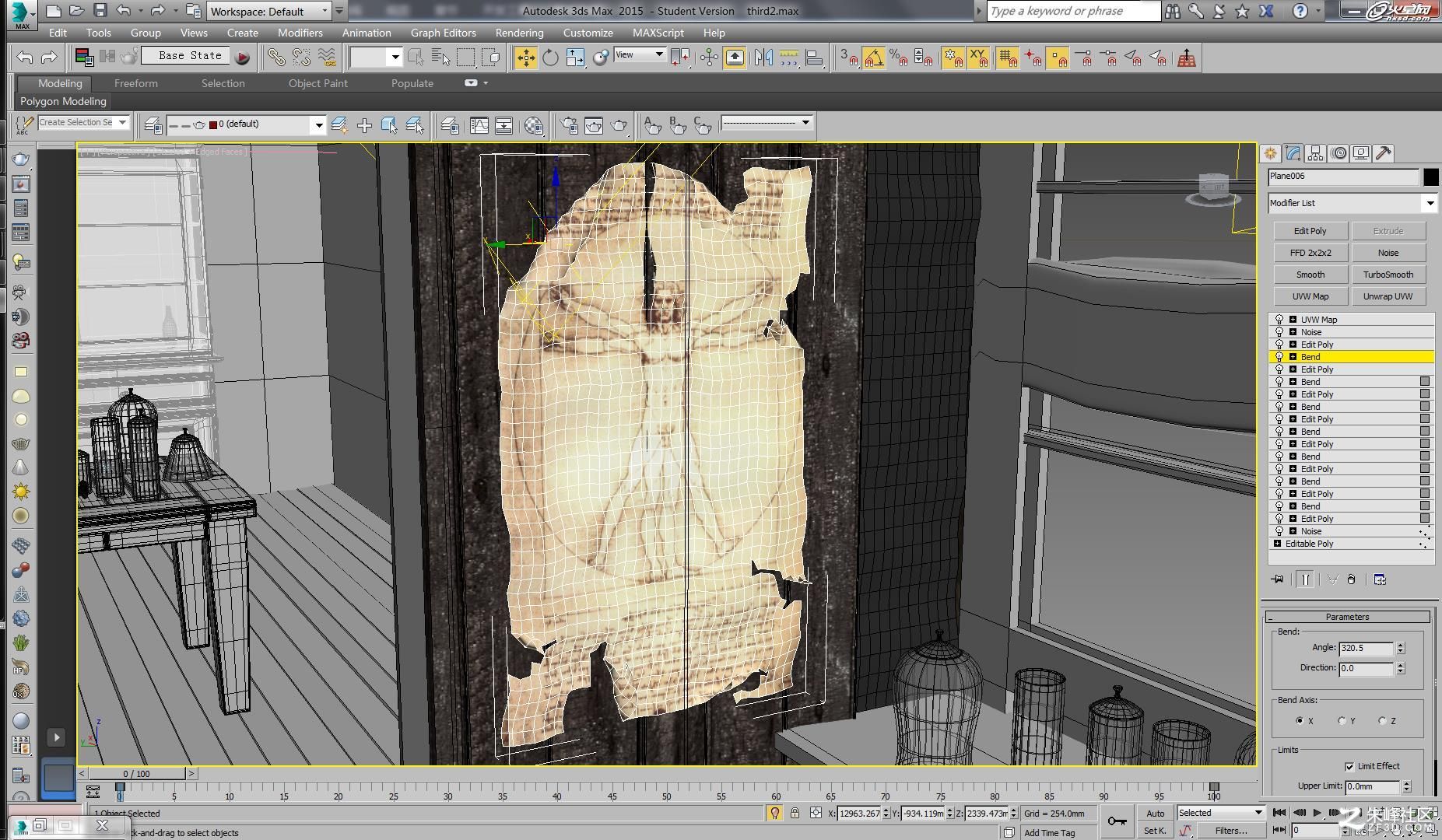This screenshot has height=840, width=1442.
Task: Toggle the Percent Snap icon
Action: coord(899,58)
